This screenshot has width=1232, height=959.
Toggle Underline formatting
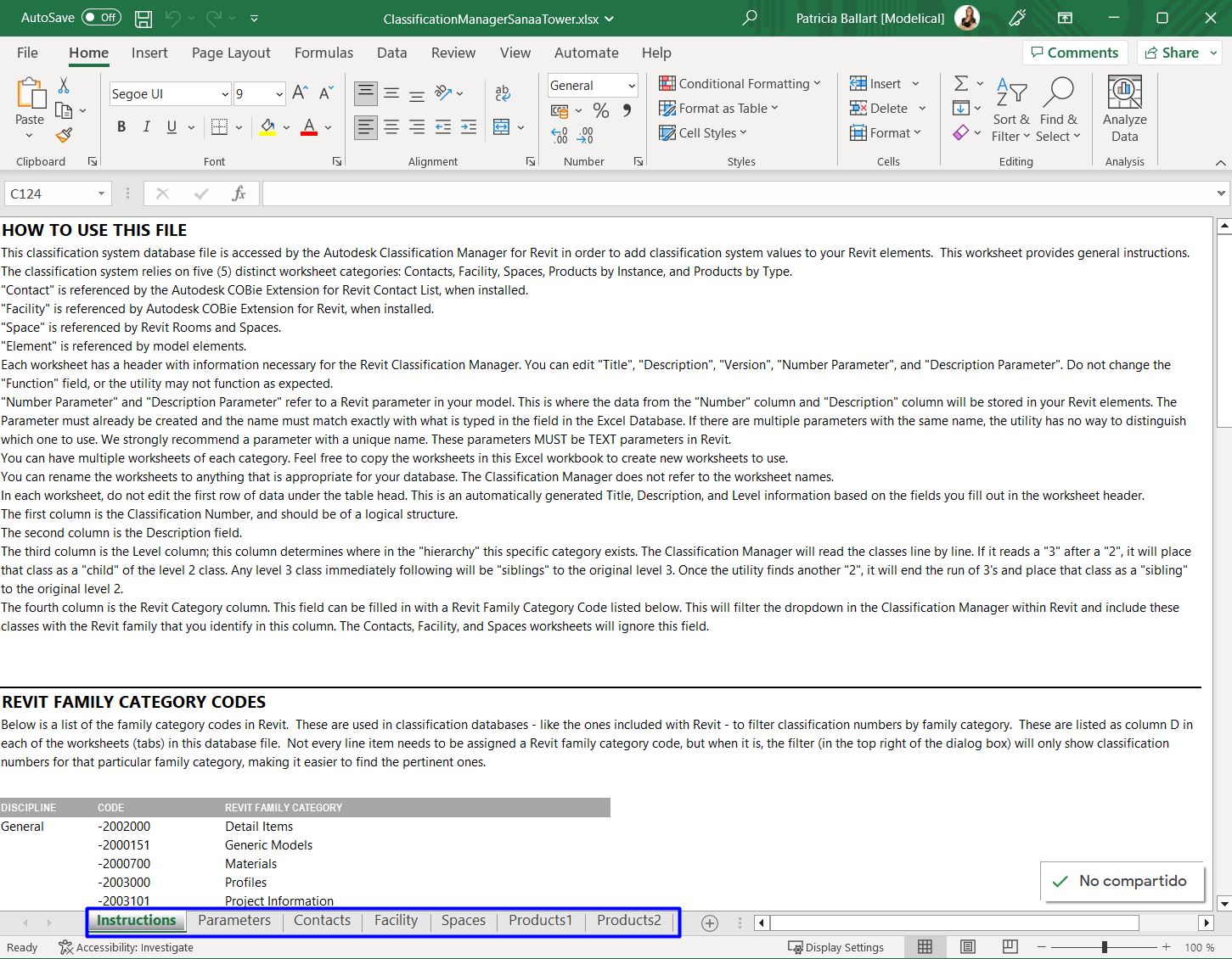pyautogui.click(x=172, y=127)
